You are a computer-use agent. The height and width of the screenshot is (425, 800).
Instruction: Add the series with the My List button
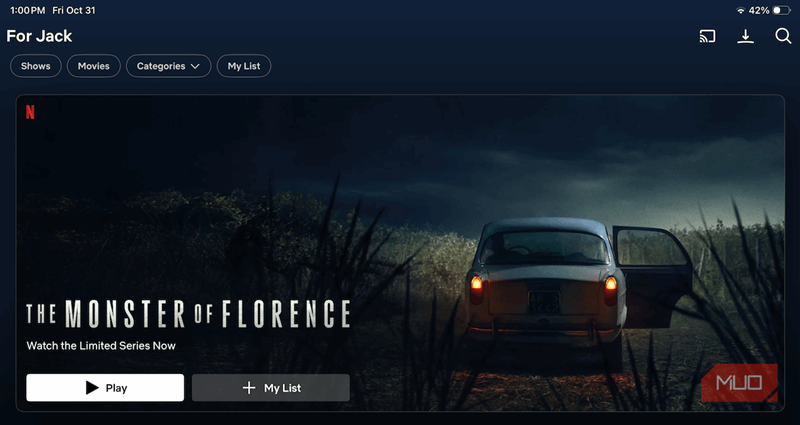coord(271,388)
